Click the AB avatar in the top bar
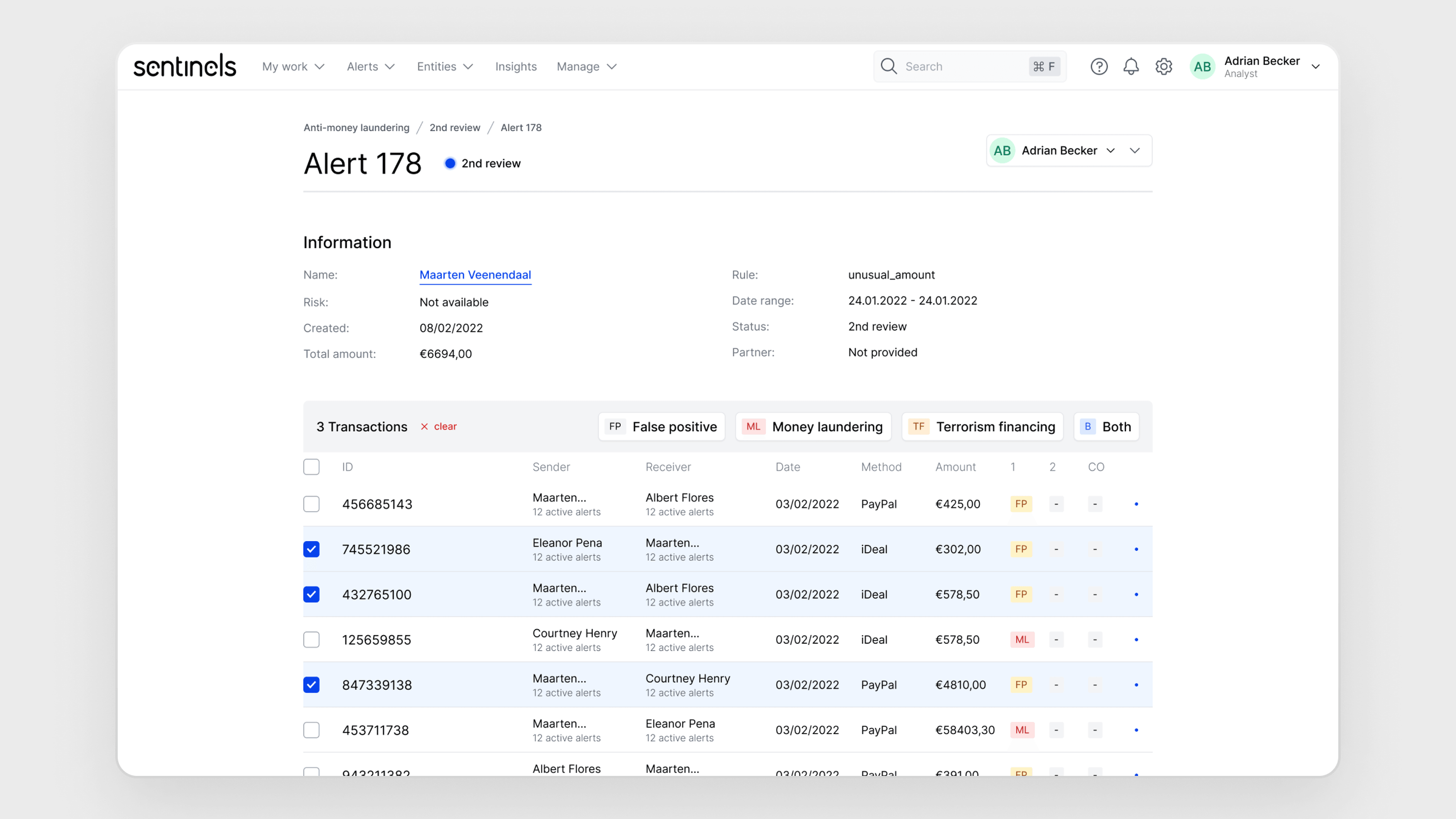 coord(1202,66)
